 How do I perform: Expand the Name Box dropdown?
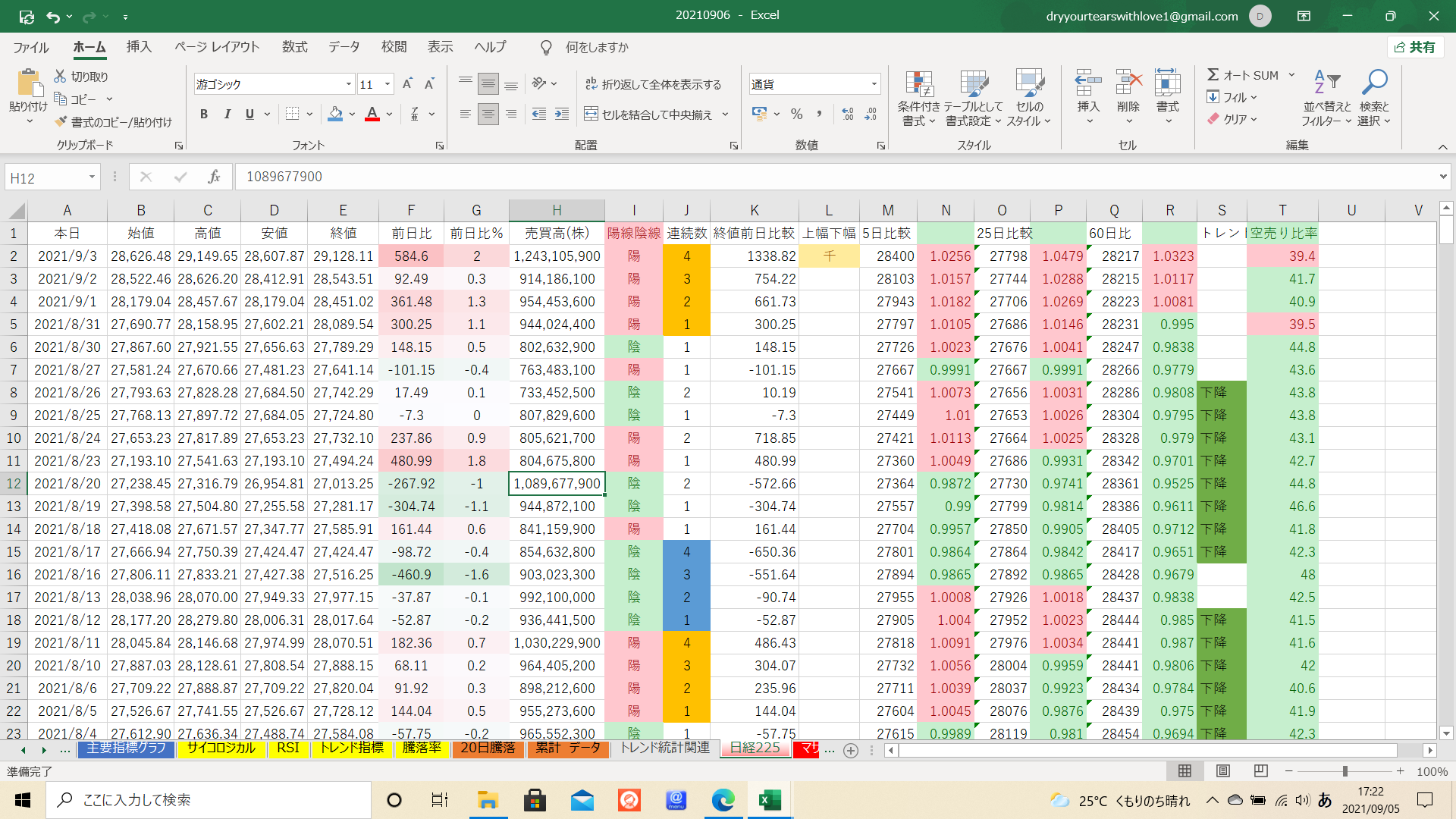click(92, 177)
